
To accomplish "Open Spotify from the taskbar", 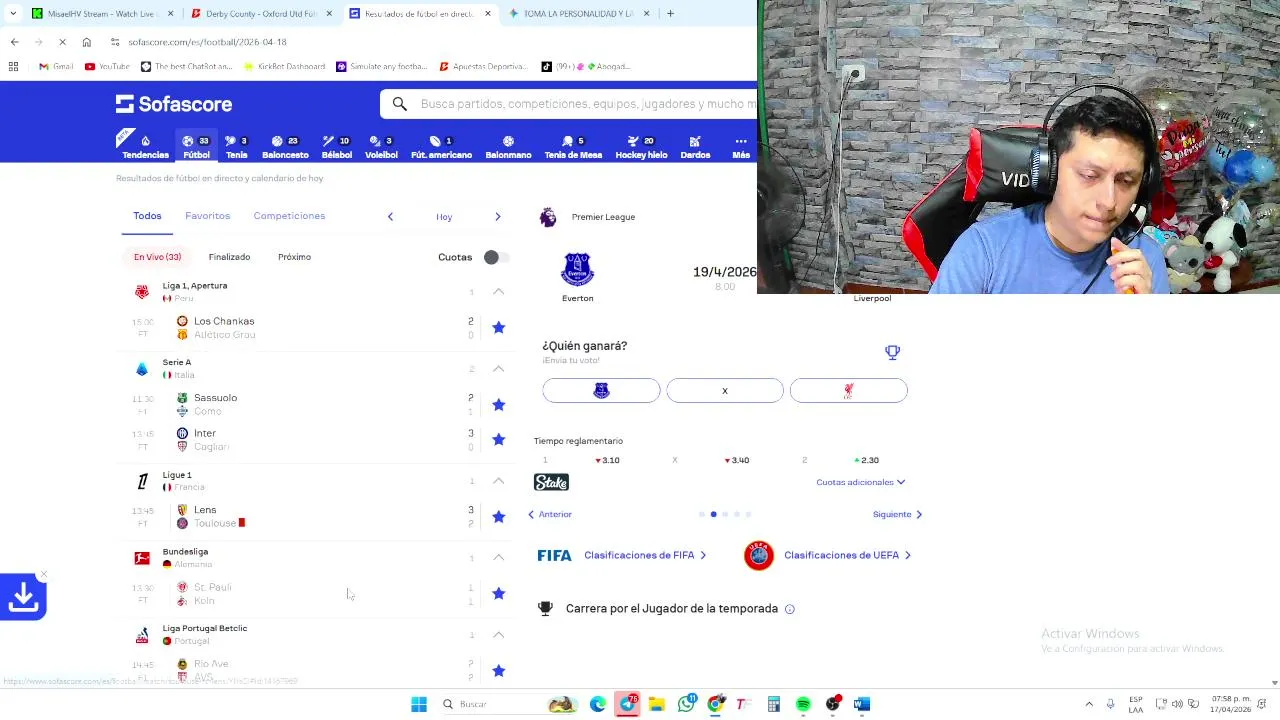I will click(x=803, y=704).
